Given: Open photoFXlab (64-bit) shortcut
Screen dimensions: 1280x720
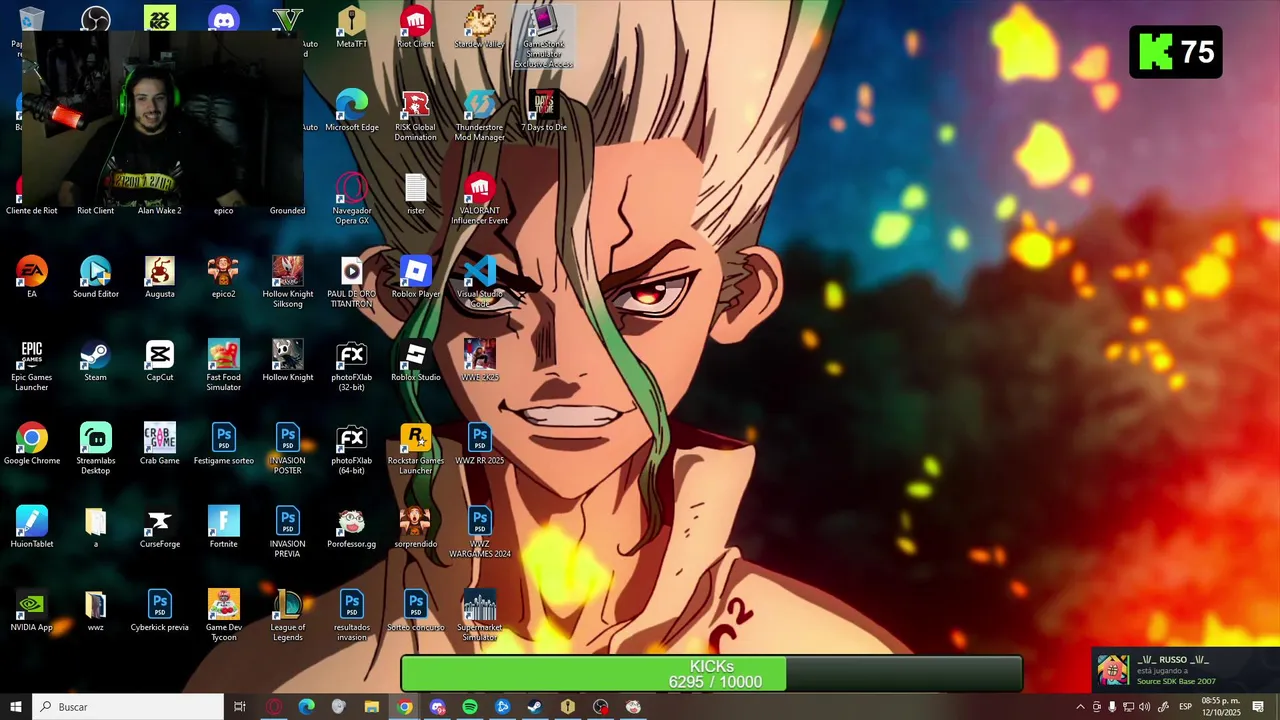Looking at the screenshot, I should [x=352, y=449].
